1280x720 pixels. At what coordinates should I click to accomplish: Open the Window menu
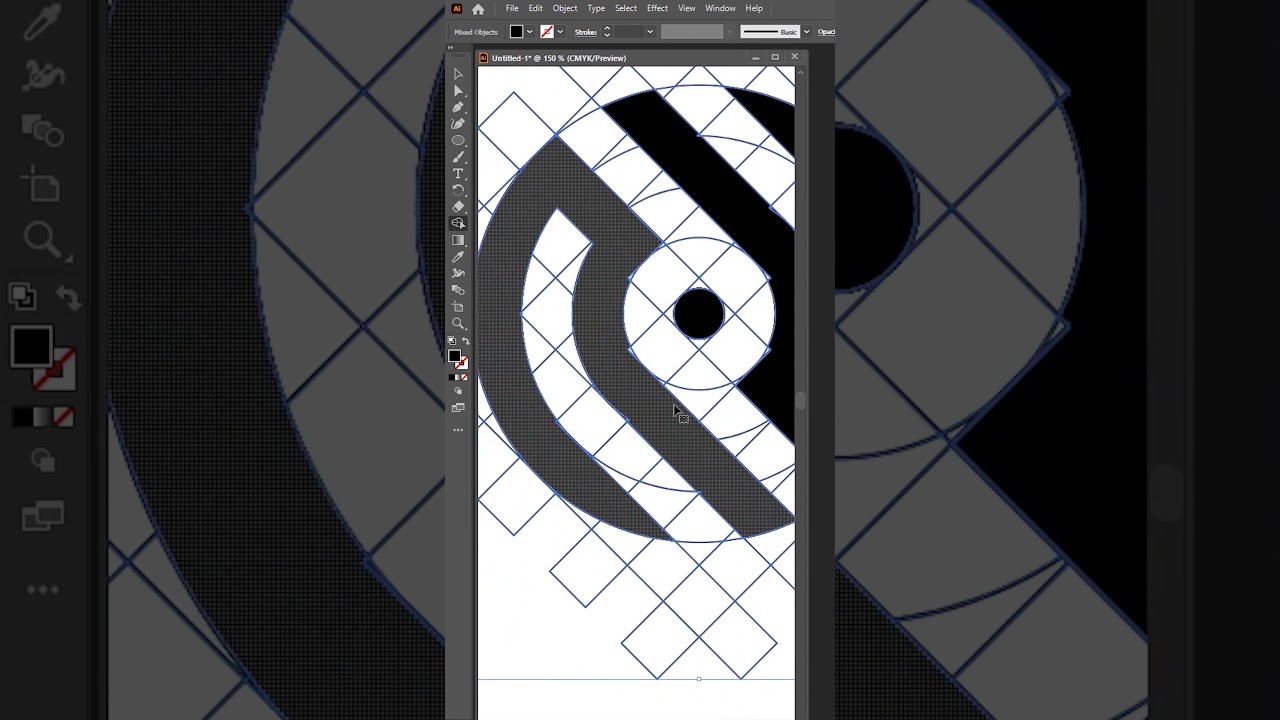(720, 9)
